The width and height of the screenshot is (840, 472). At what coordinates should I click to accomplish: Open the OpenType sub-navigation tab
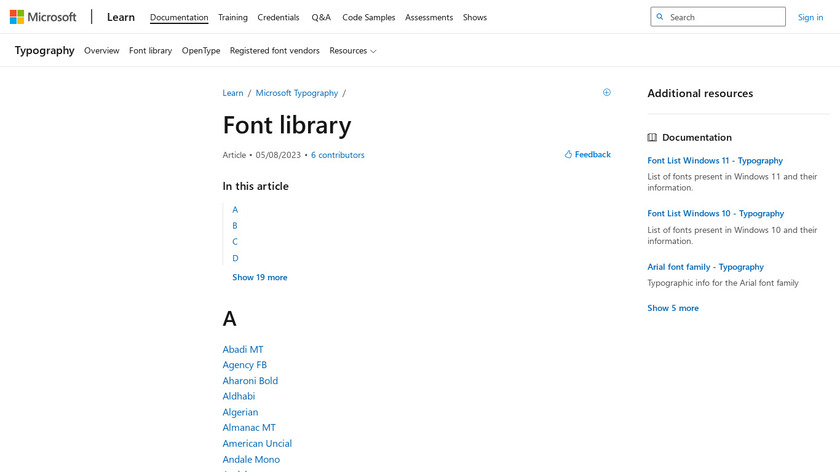[x=201, y=50]
